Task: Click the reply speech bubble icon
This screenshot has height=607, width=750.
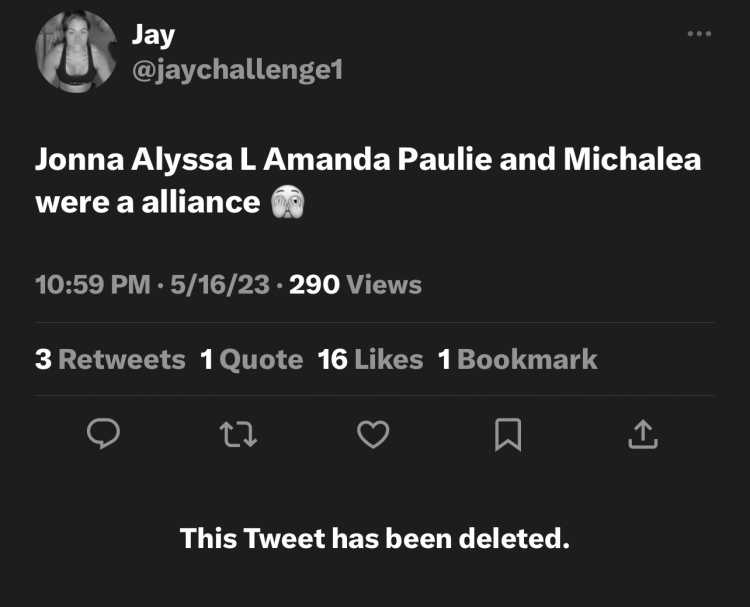Action: point(103,433)
